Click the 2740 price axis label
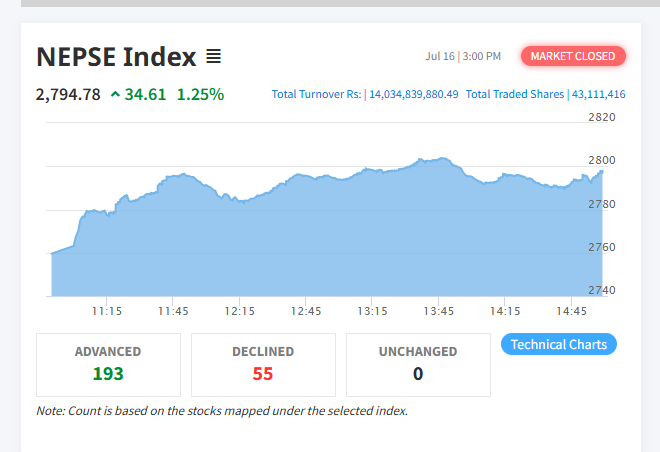Image resolution: width=660 pixels, height=452 pixels. click(x=601, y=290)
